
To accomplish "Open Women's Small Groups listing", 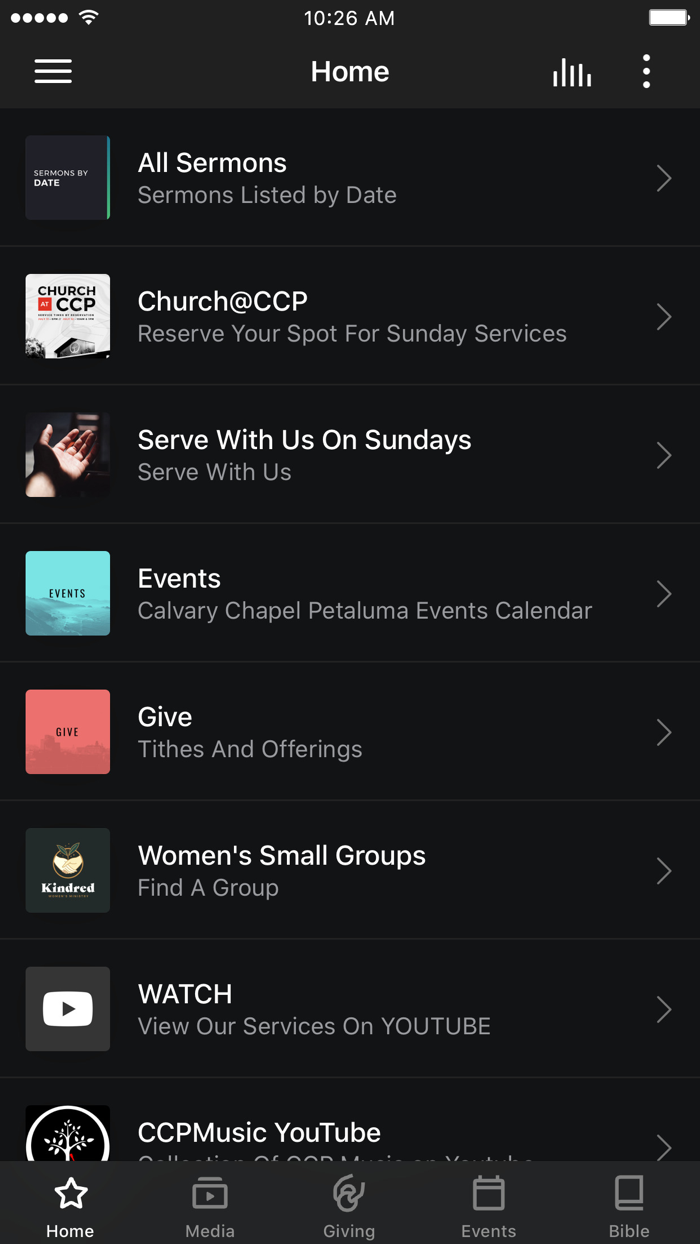I will 350,870.
